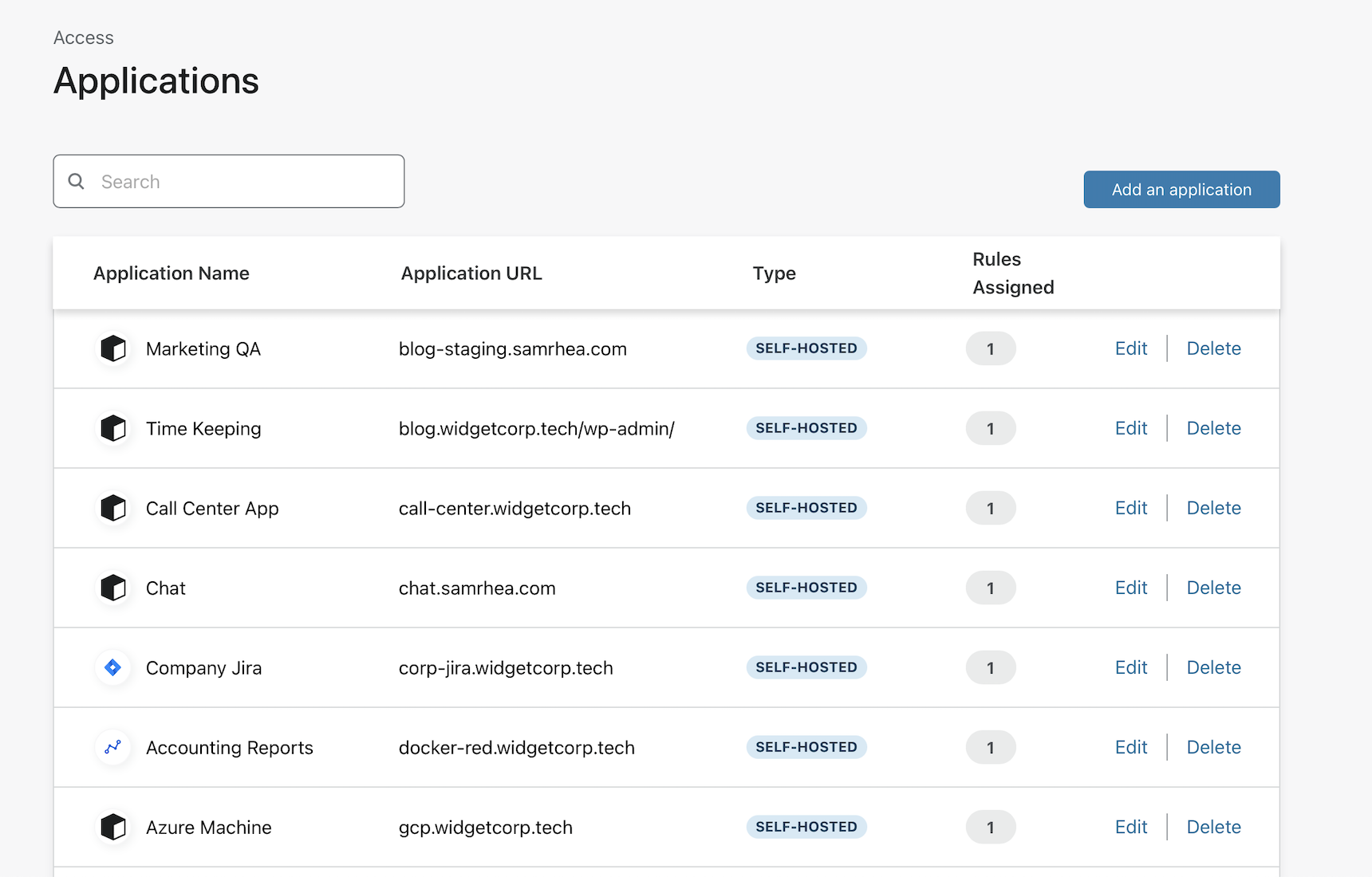Open the Access breadcrumb link
The image size is (1372, 877).
pos(83,37)
